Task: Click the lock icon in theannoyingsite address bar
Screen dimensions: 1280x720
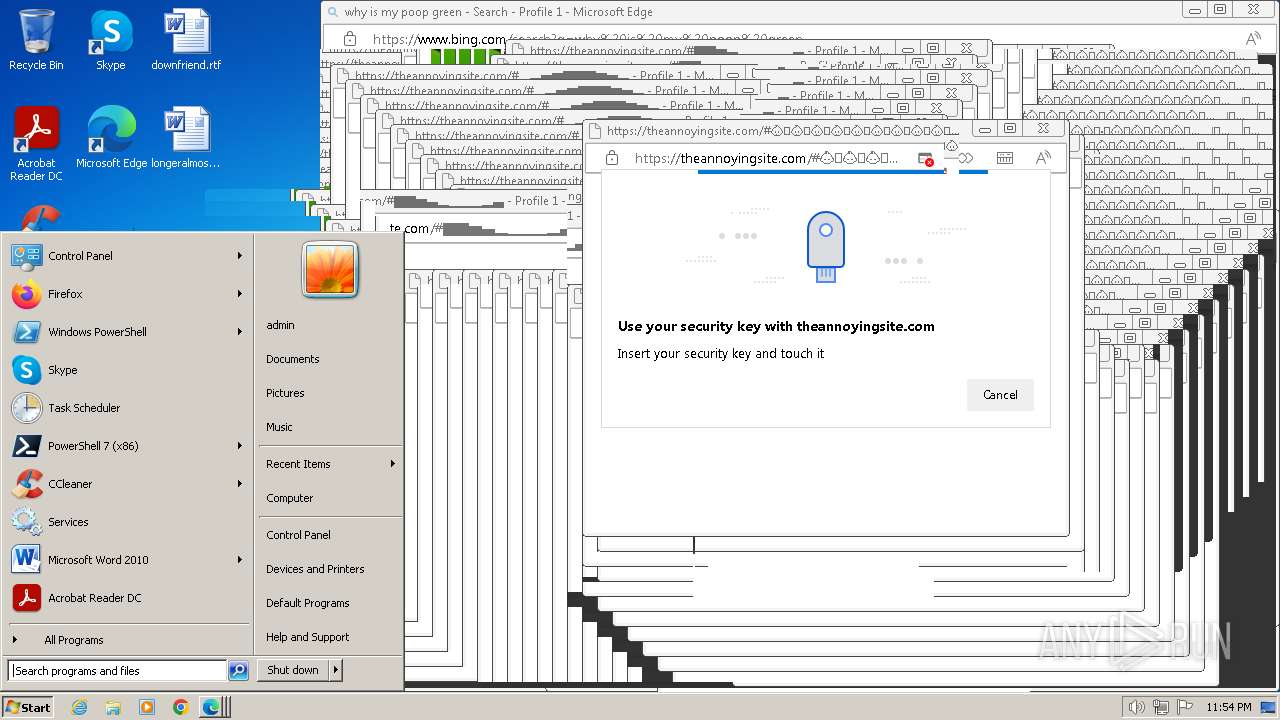Action: click(612, 158)
